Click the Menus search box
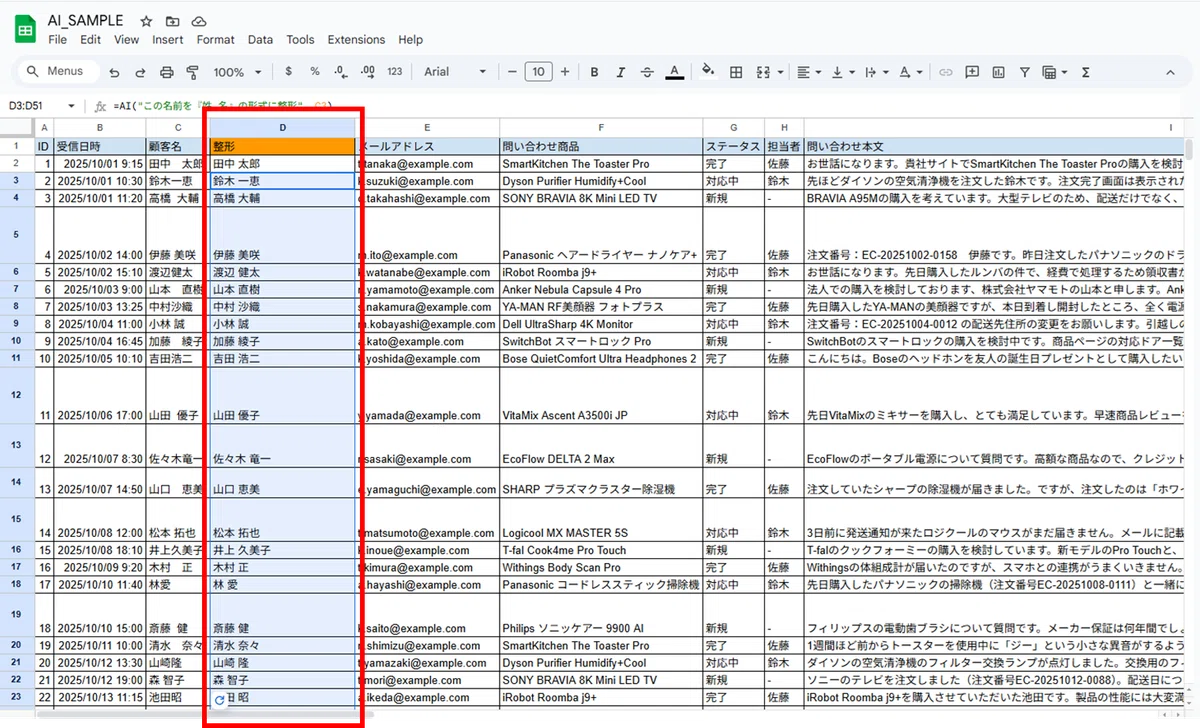1200x728 pixels. click(58, 72)
